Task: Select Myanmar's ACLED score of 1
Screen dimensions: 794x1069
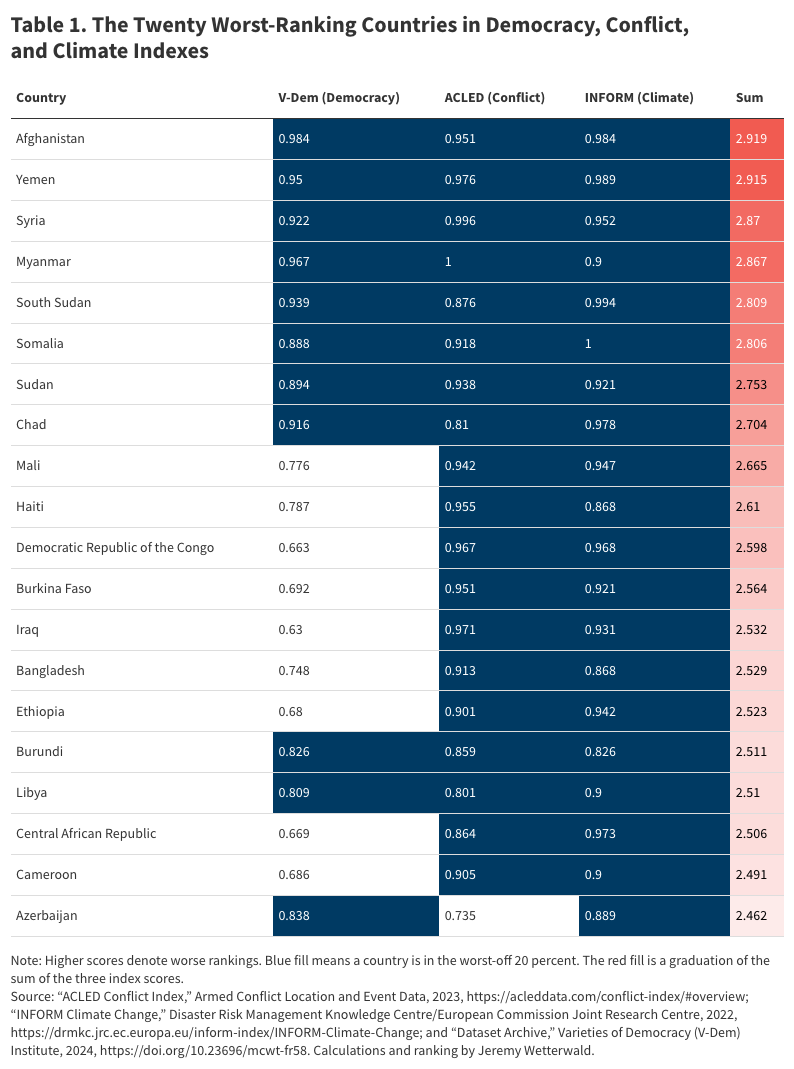Action: [x=448, y=262]
